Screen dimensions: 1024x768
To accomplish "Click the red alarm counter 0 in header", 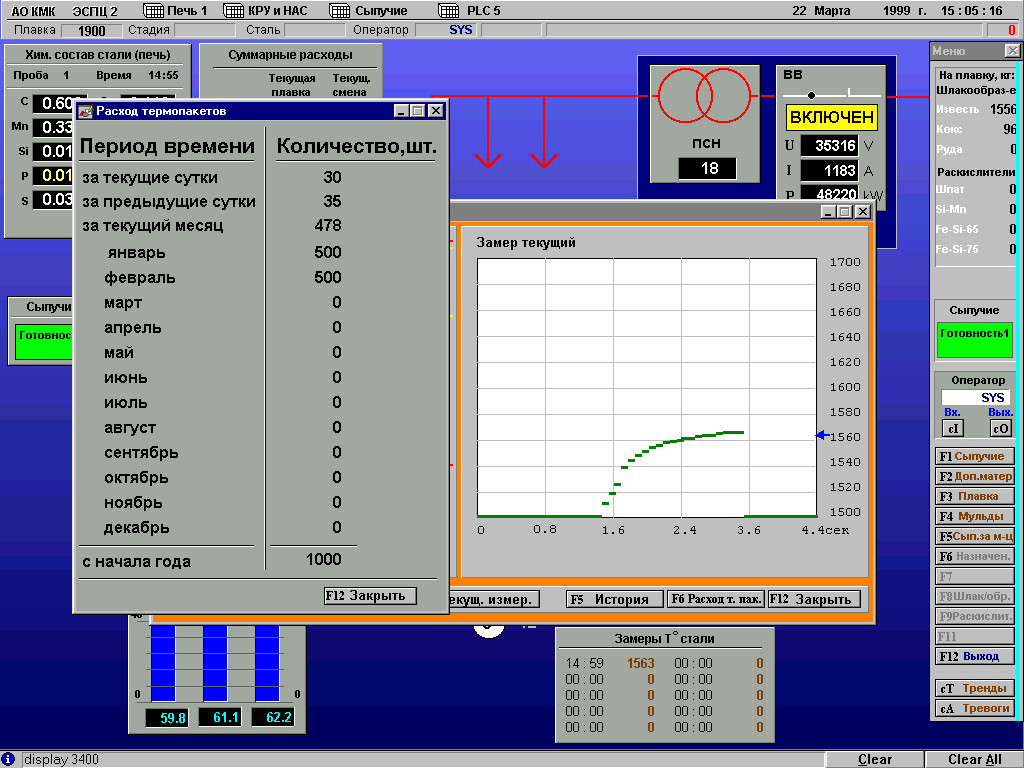I will tap(1002, 30).
